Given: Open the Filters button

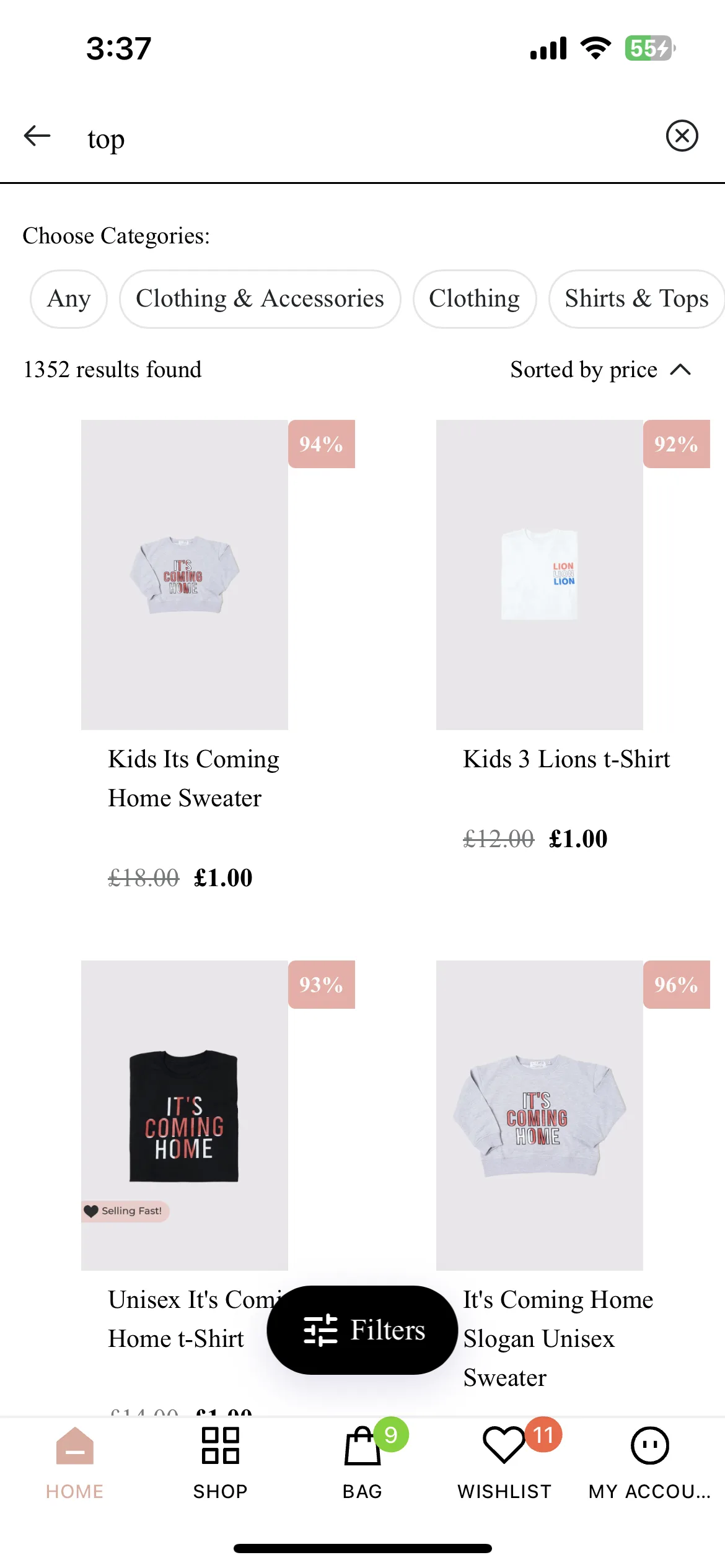Looking at the screenshot, I should pyautogui.click(x=362, y=1330).
